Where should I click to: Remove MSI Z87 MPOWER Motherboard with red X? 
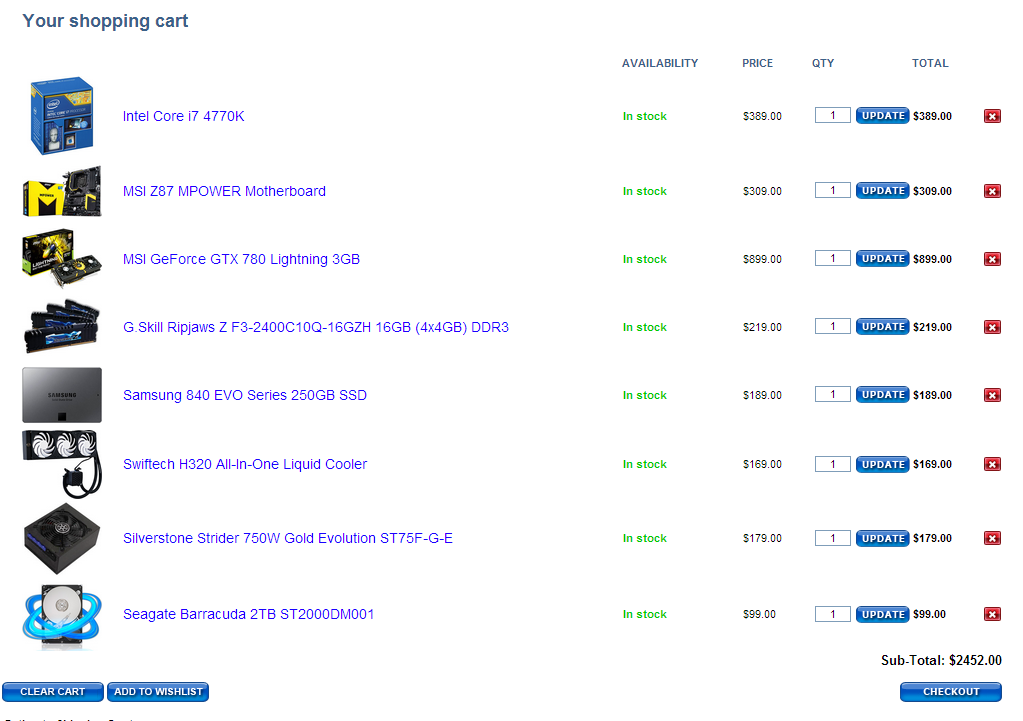pyautogui.click(x=992, y=191)
